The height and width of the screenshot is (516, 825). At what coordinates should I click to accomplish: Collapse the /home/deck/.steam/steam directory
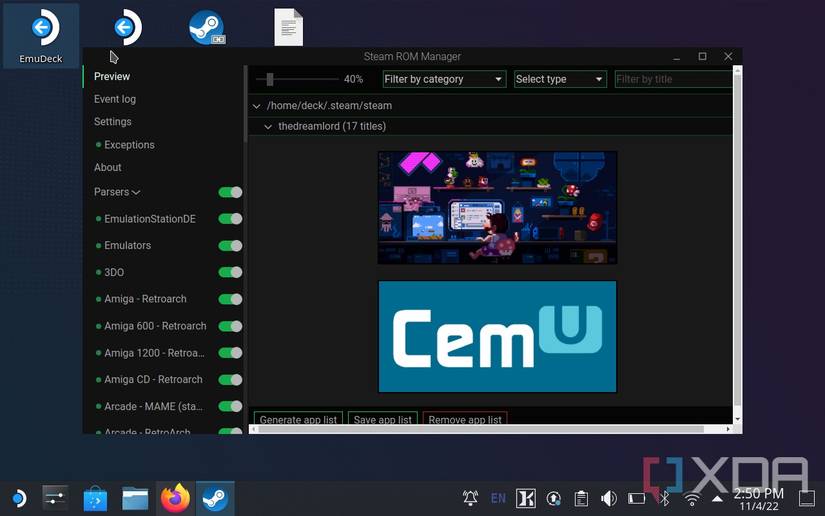(x=256, y=106)
